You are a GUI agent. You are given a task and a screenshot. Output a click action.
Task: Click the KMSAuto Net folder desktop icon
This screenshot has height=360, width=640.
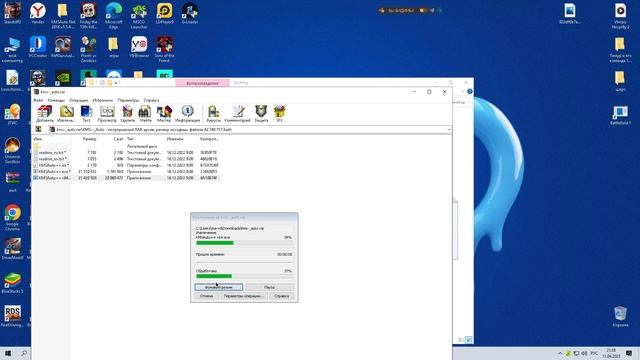coord(63,16)
